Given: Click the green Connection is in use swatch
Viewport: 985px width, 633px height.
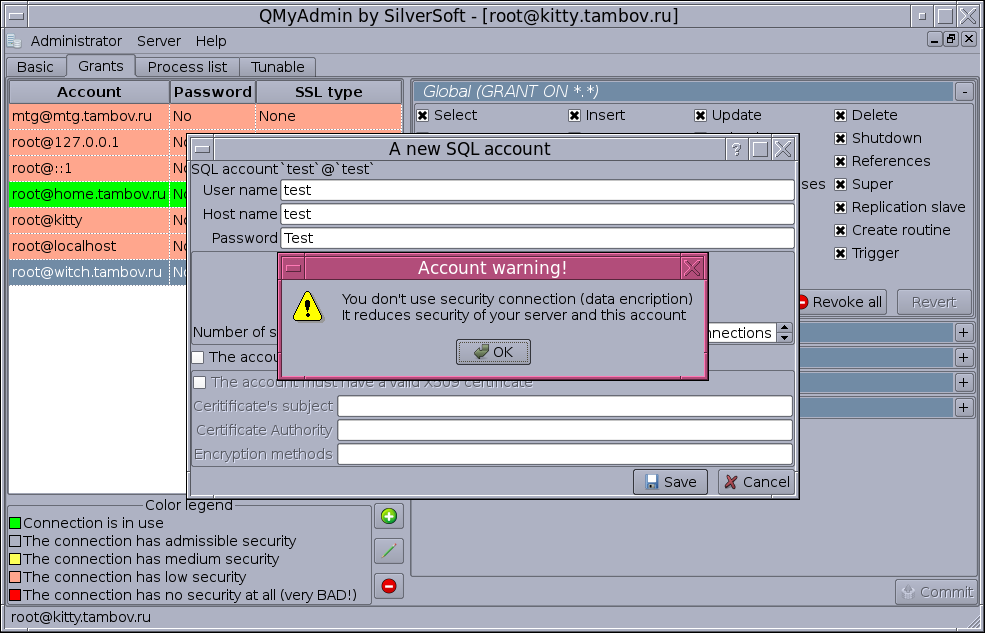Looking at the screenshot, I should (x=15, y=523).
